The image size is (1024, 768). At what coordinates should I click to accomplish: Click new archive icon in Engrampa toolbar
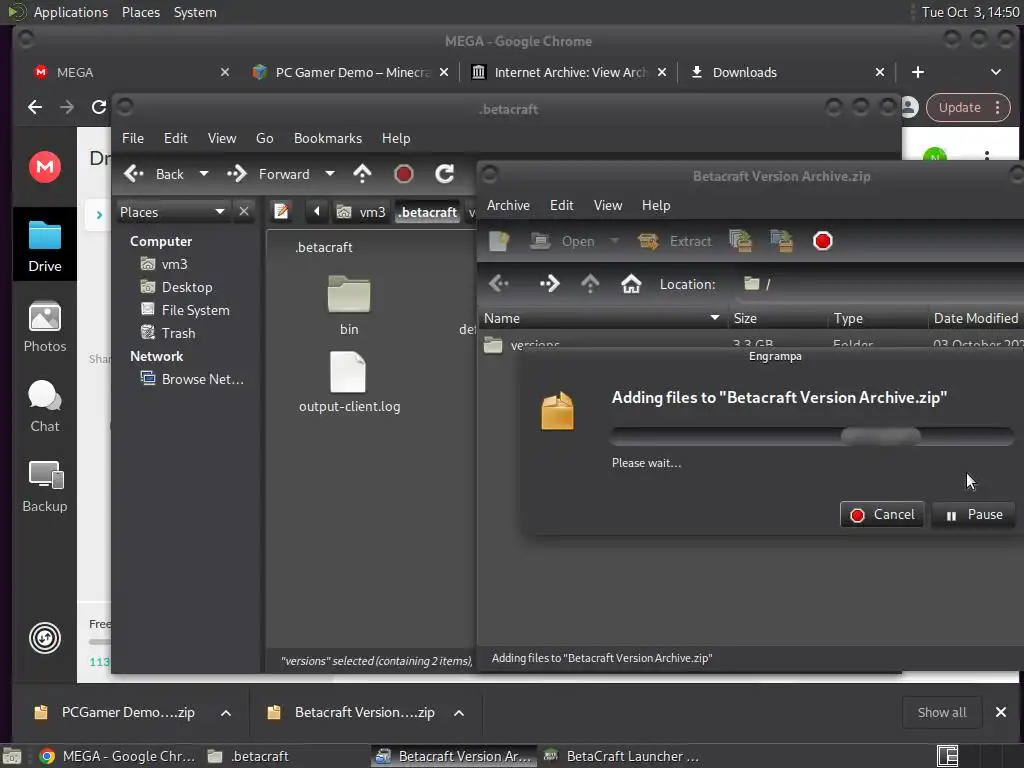(x=499, y=241)
